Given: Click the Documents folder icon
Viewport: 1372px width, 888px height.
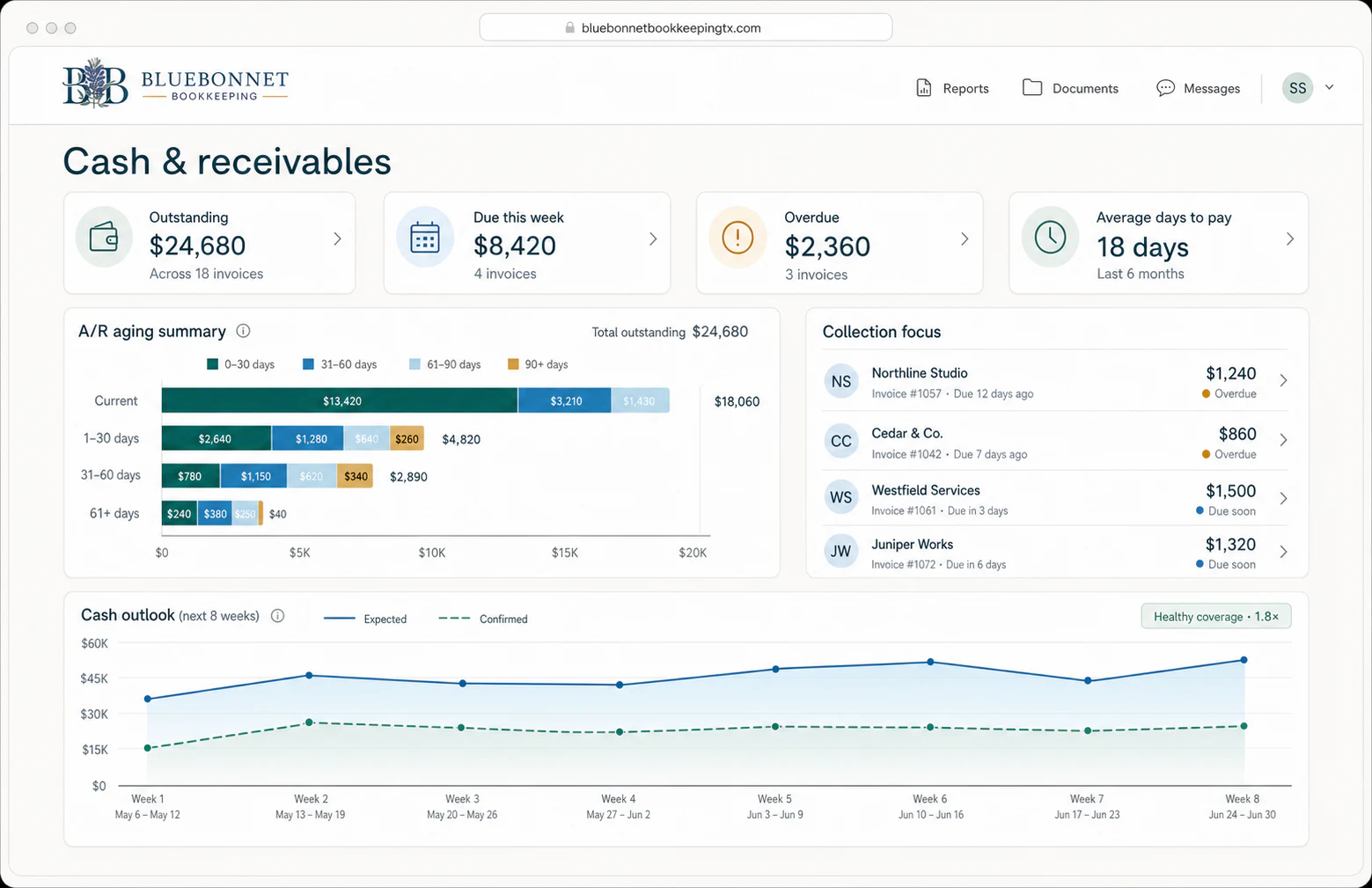Looking at the screenshot, I should (1032, 88).
